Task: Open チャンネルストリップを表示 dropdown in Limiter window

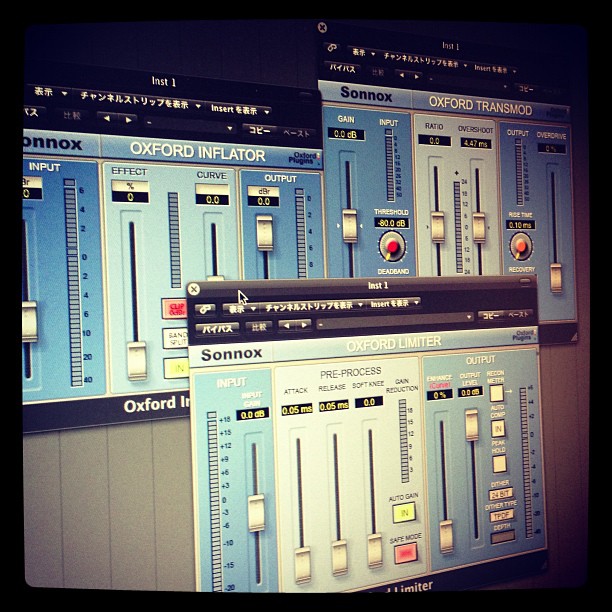Action: pos(313,307)
